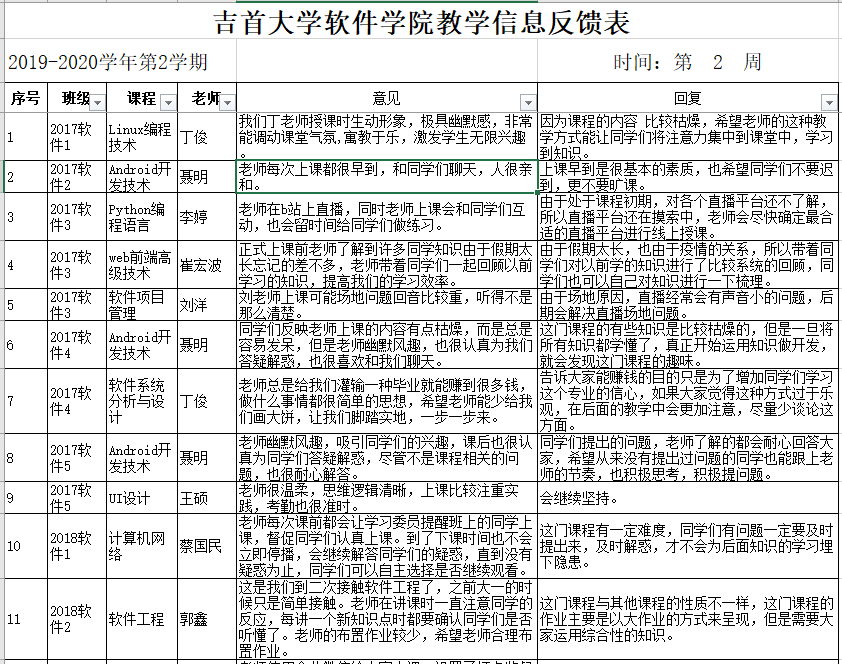This screenshot has width=842, height=664.
Task: Open the 老师 column filter arrow
Action: point(228,104)
